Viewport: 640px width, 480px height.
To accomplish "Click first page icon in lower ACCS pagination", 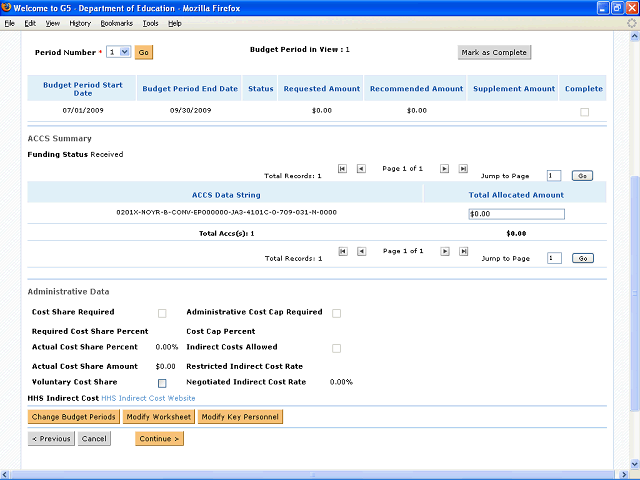I will (x=343, y=252).
